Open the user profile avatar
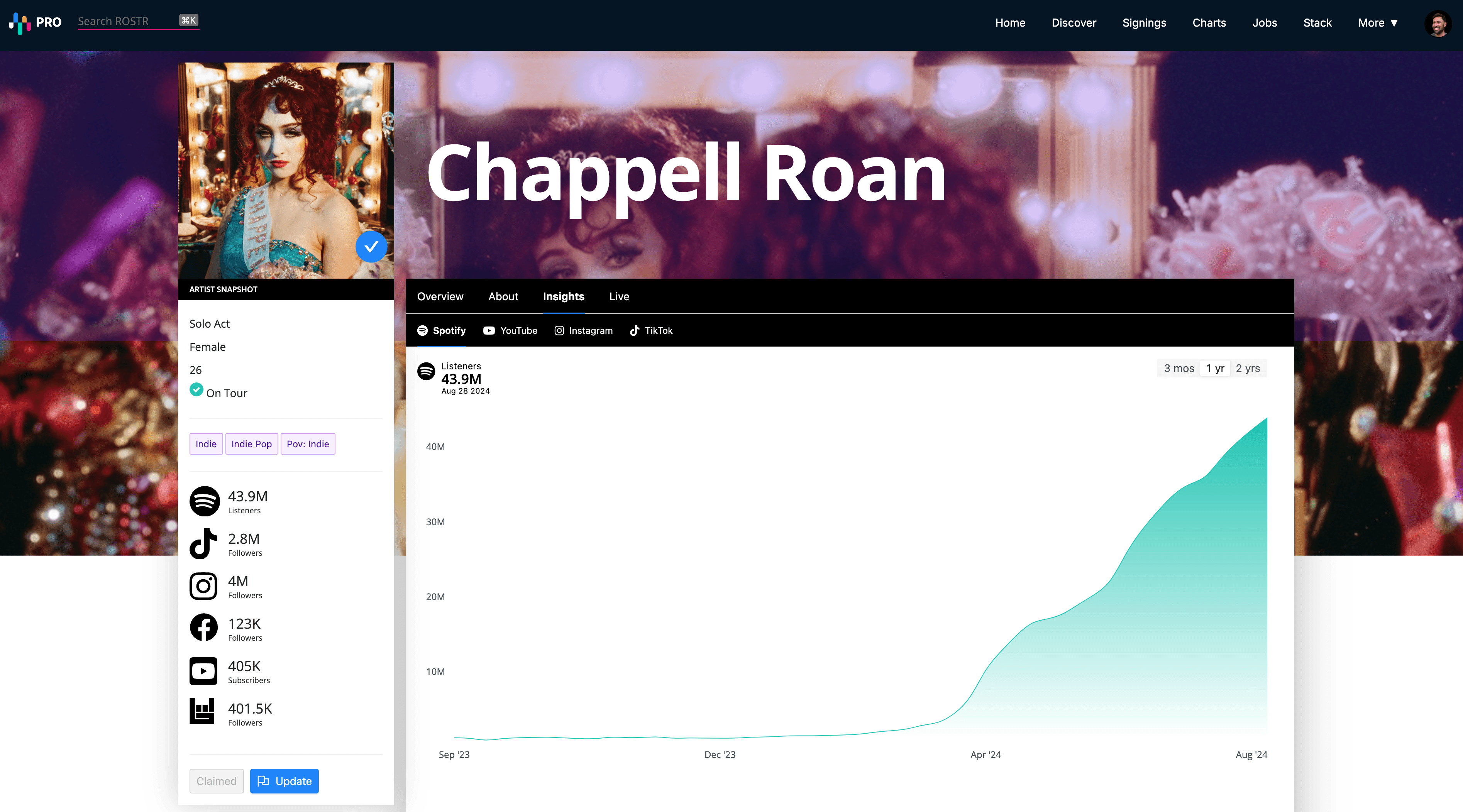This screenshot has width=1463, height=812. click(1438, 23)
